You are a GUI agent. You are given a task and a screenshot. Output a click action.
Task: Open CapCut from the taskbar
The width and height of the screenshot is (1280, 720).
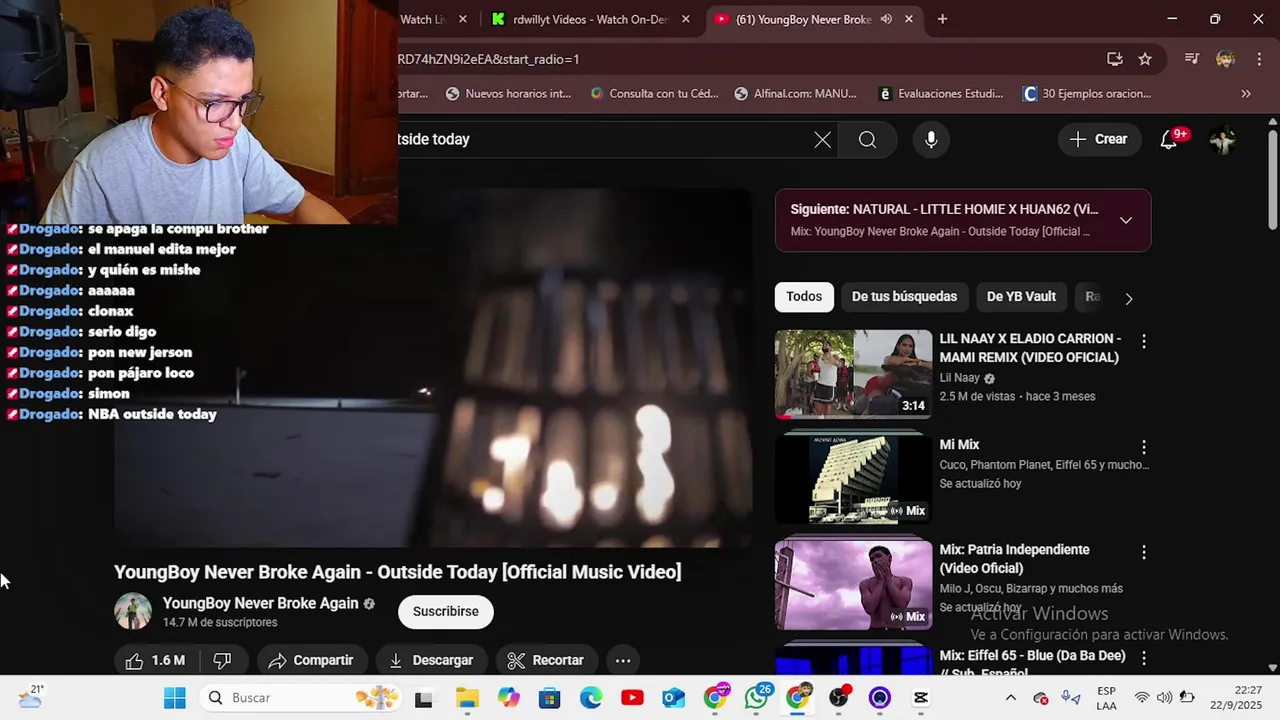(921, 698)
